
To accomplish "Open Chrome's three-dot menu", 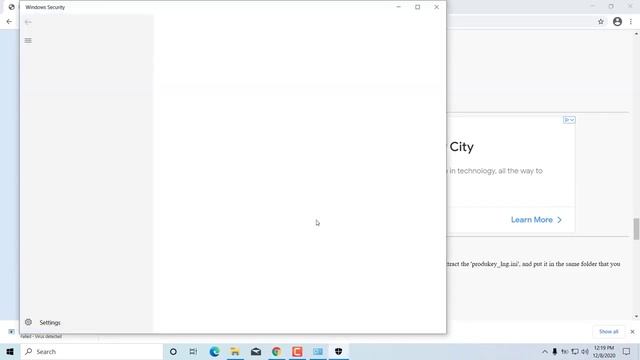I will point(631,22).
